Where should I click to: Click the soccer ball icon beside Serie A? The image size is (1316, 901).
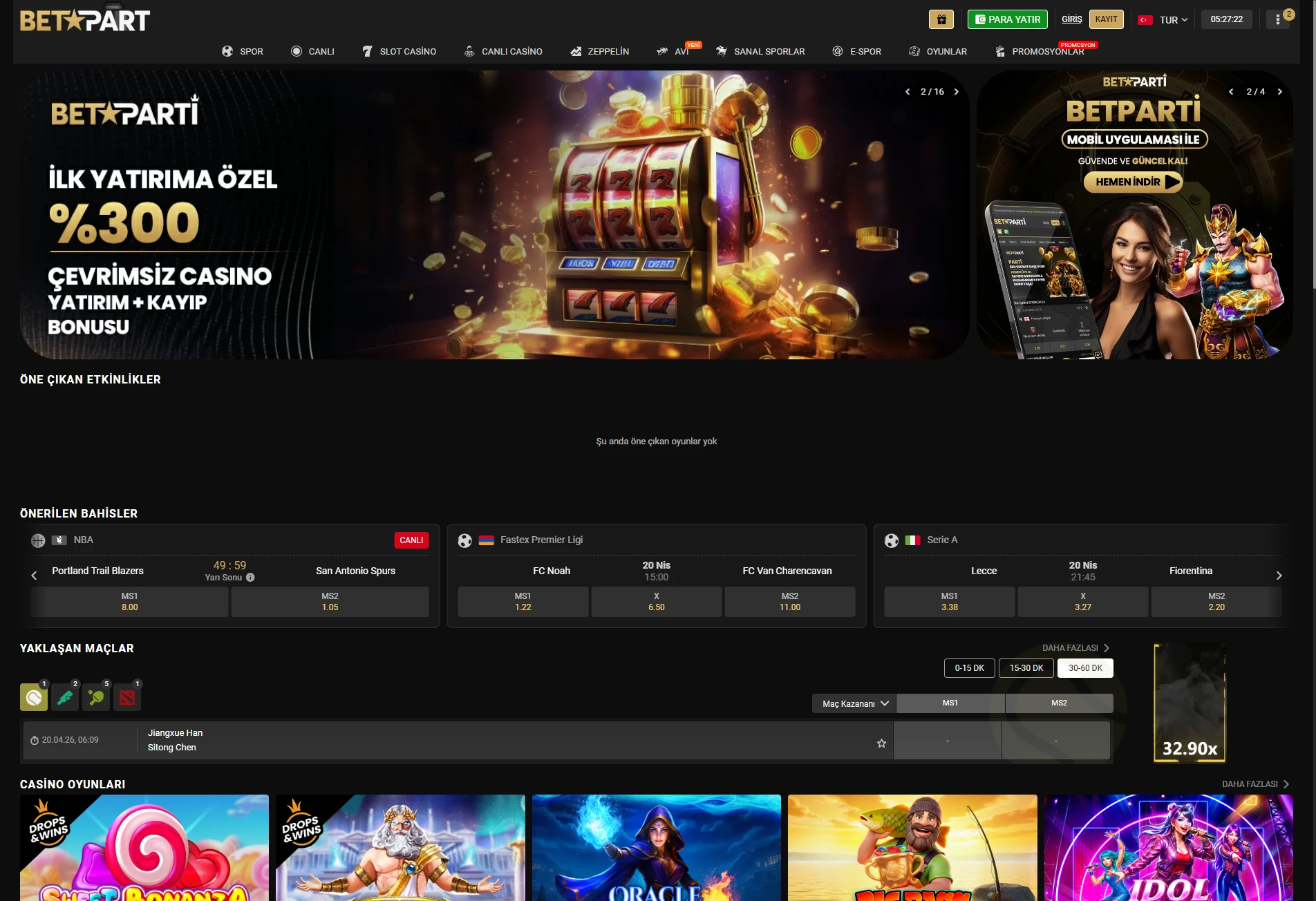(x=892, y=540)
